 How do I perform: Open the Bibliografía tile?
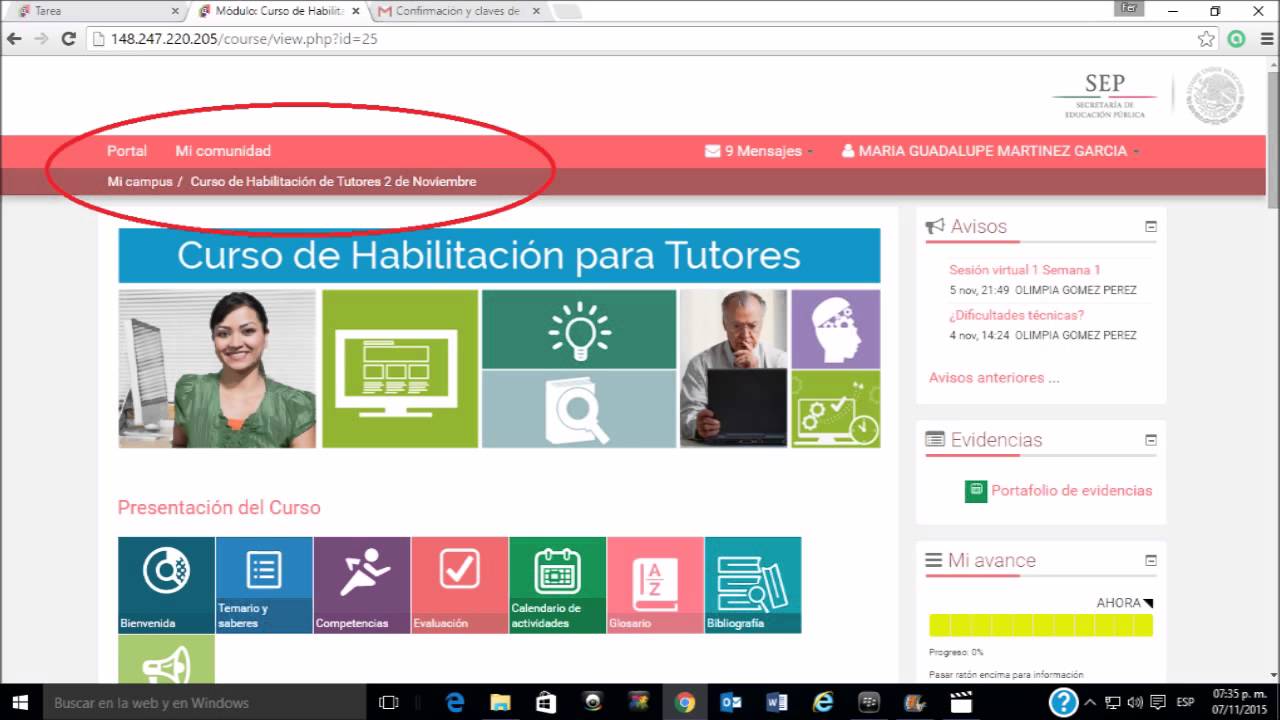coord(753,585)
